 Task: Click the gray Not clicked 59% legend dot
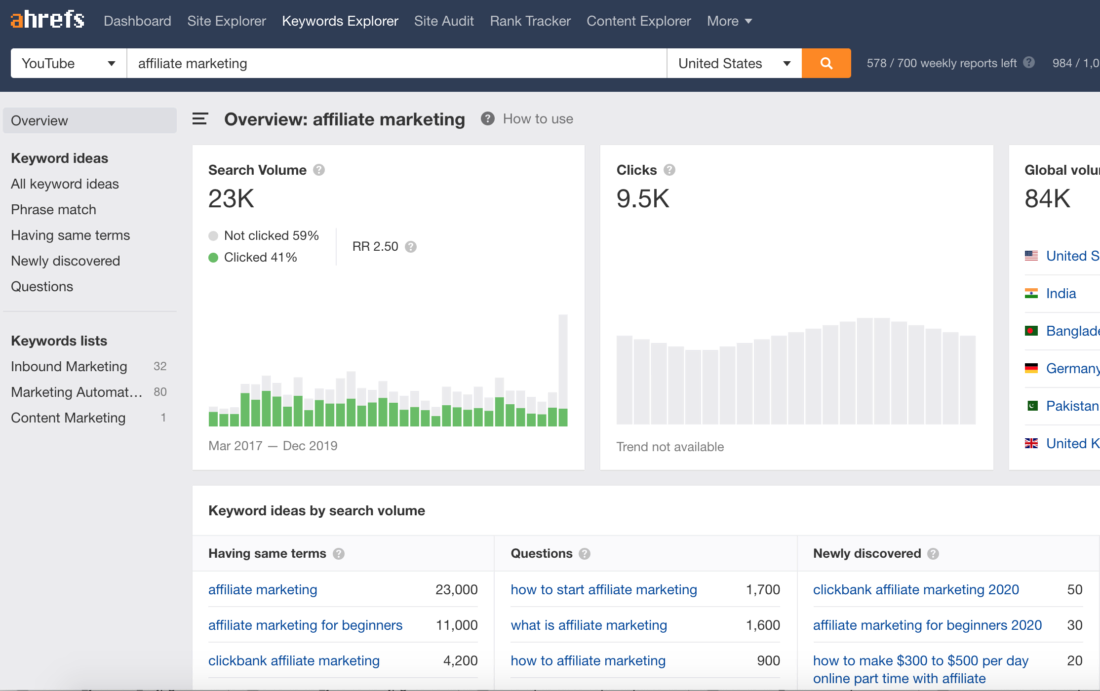(x=213, y=236)
